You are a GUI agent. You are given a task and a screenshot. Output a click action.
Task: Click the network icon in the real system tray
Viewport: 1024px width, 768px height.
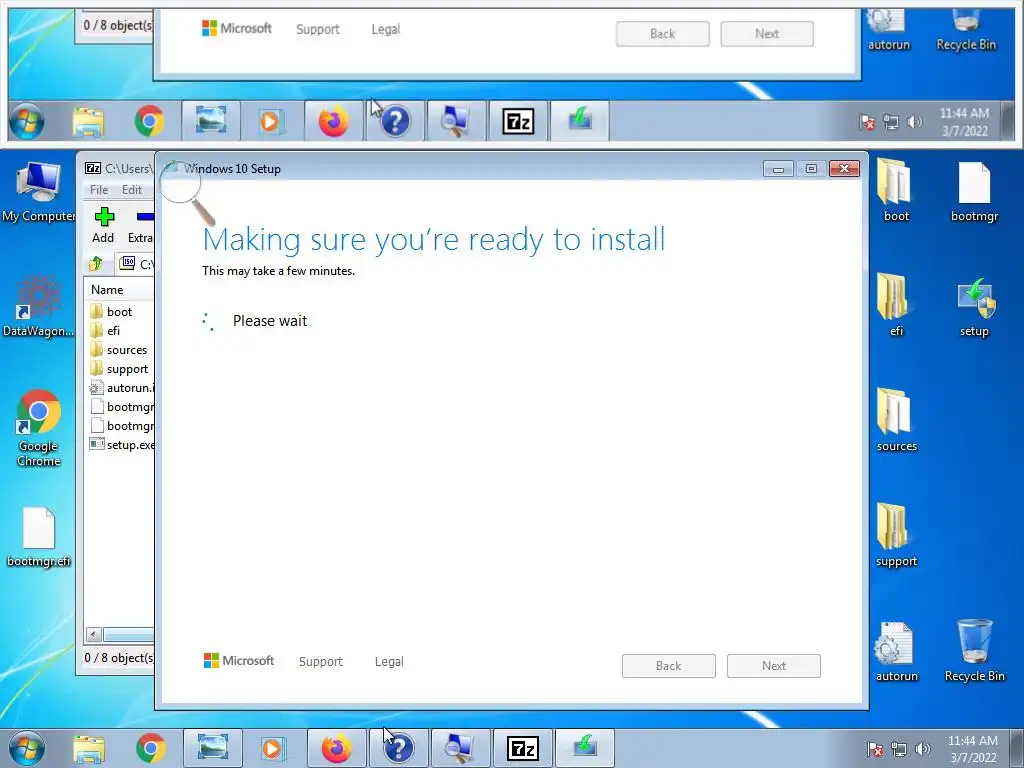point(899,749)
